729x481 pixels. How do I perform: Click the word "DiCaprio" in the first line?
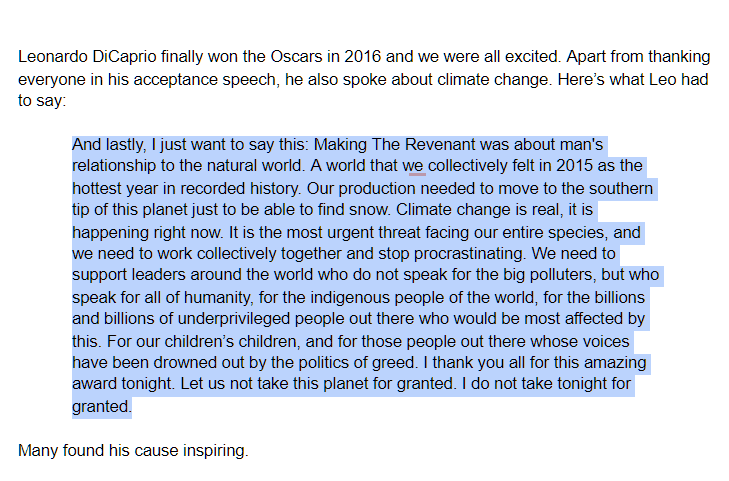[124, 57]
